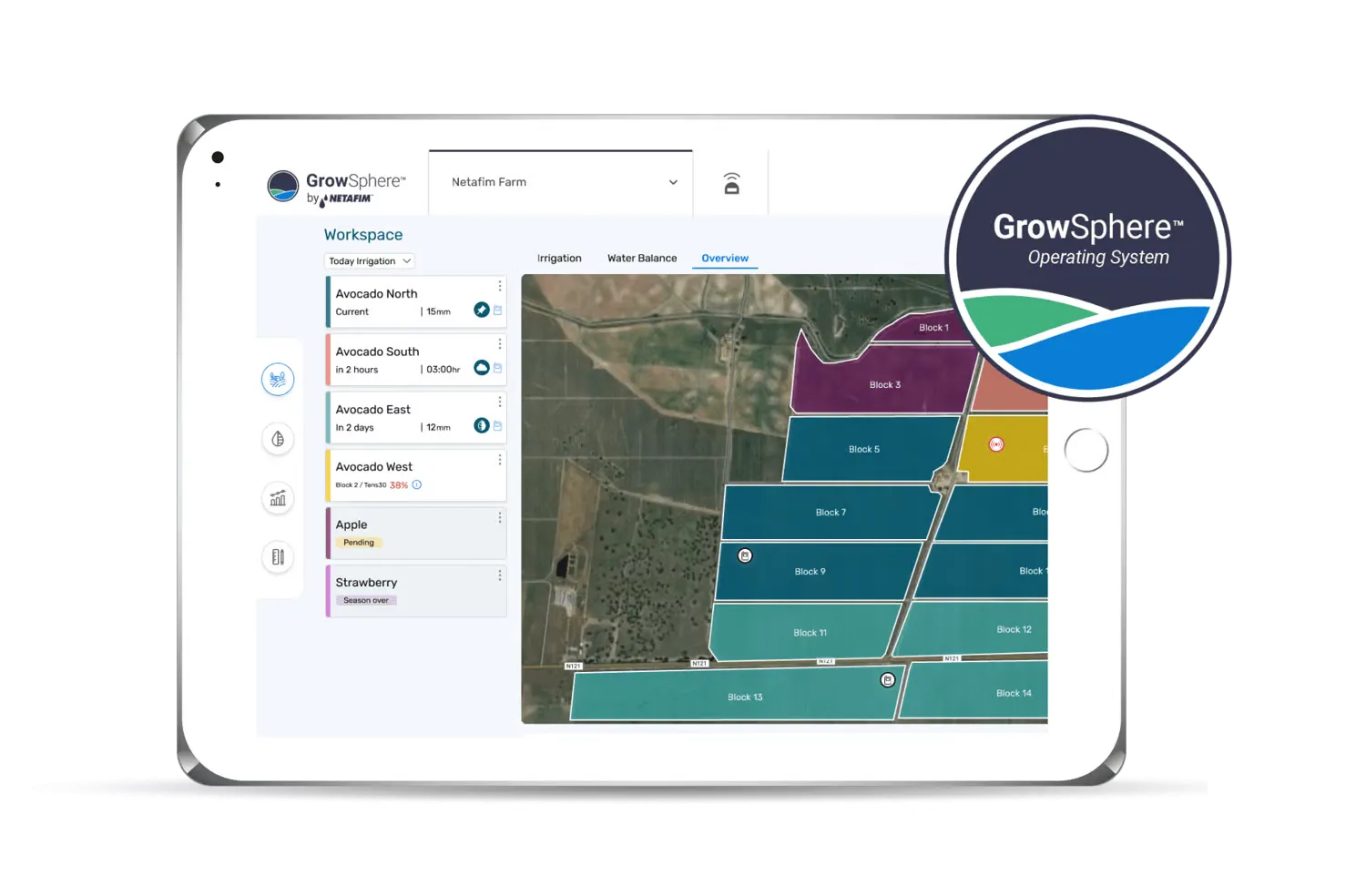Image resolution: width=1366 pixels, height=896 pixels.
Task: Click the pin icon on Avocado North
Action: click(x=482, y=310)
